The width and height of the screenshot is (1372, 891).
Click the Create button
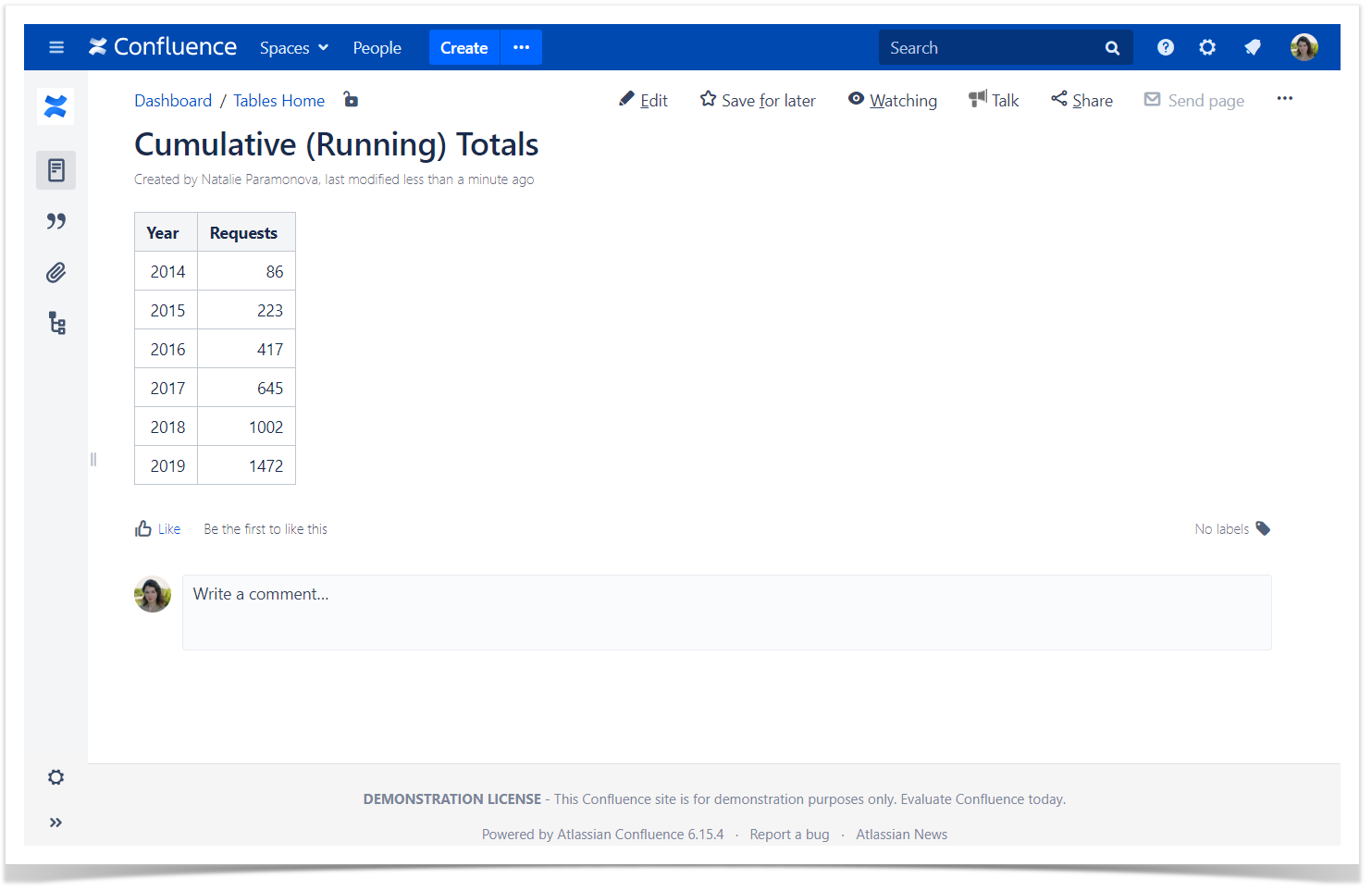click(x=464, y=48)
